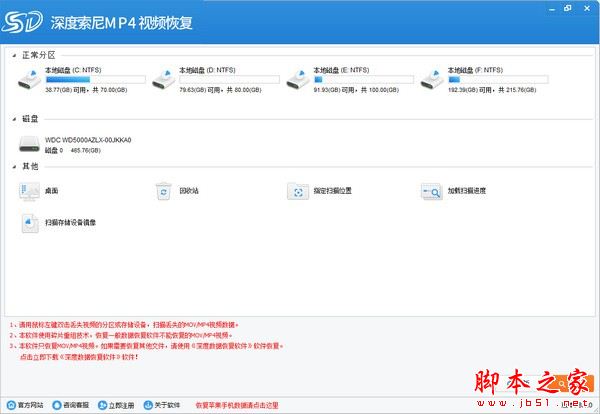
Task: Select the 本地磁盘 (E: NTFS) label
Action: pyautogui.click(x=341, y=70)
